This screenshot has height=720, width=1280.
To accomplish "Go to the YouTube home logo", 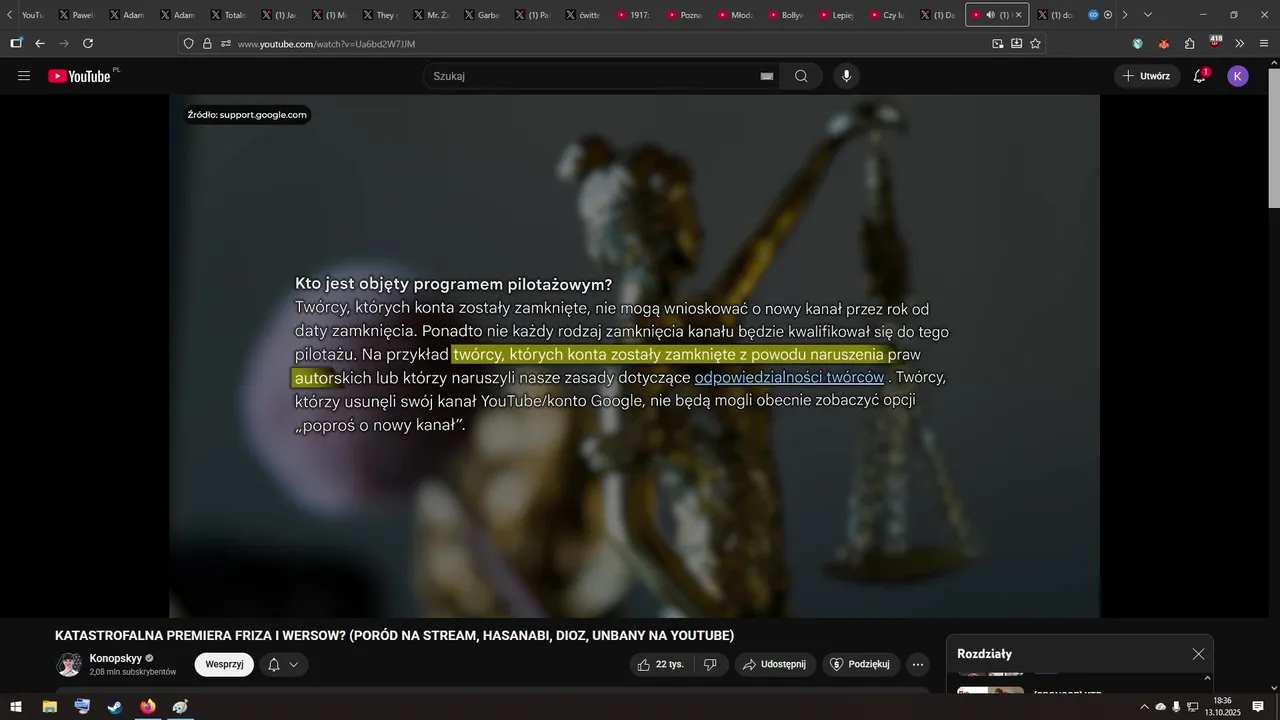I will pos(80,76).
